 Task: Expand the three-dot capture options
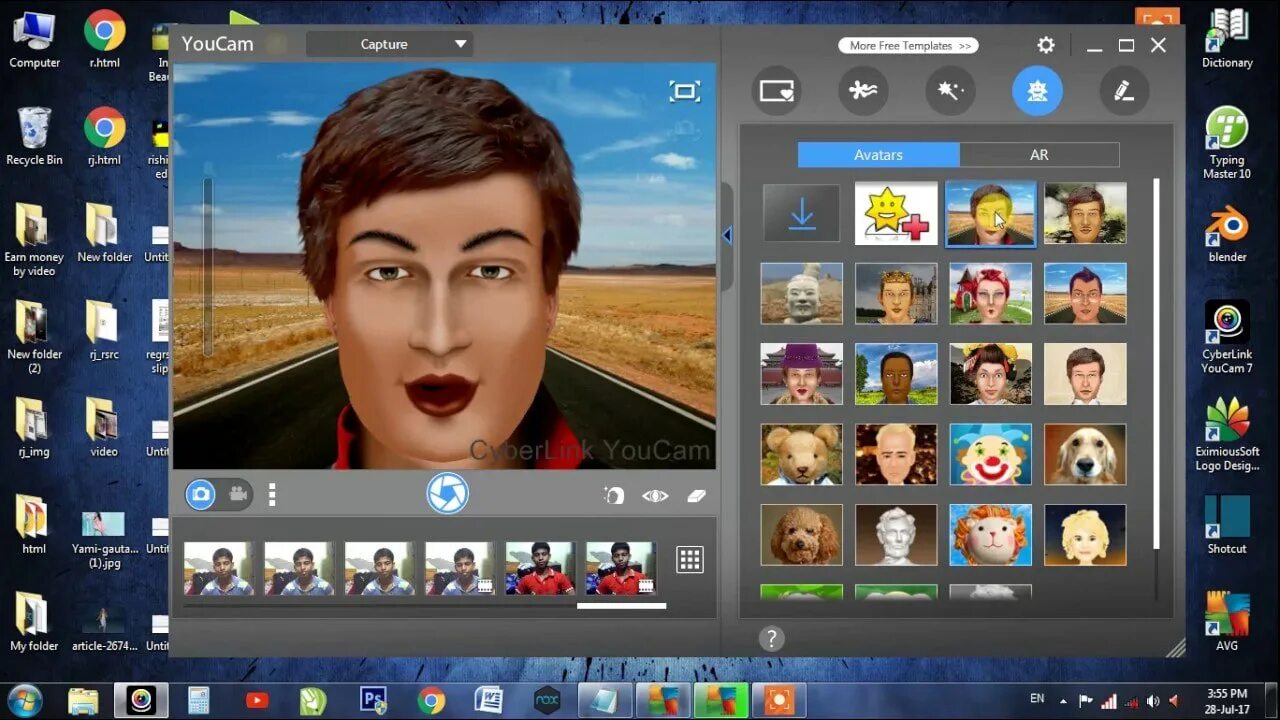[272, 493]
